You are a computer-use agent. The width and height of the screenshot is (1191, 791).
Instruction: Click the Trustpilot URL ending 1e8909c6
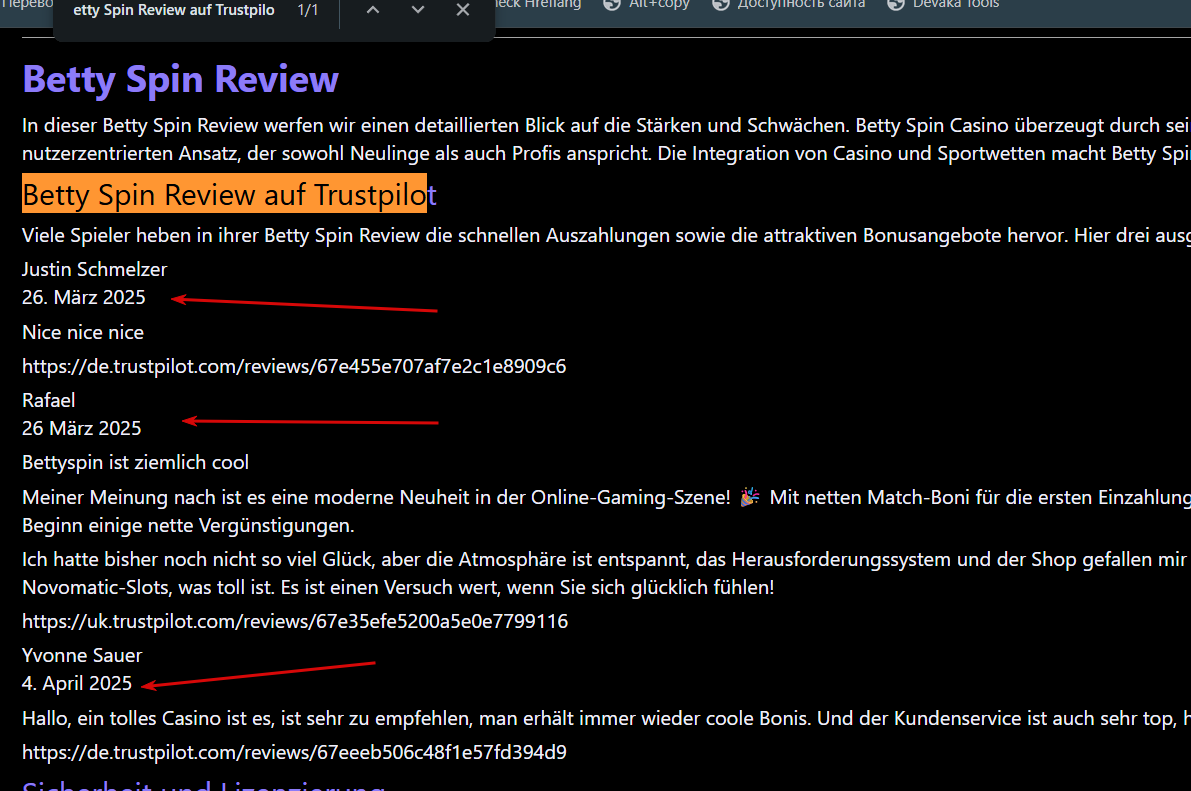click(294, 366)
